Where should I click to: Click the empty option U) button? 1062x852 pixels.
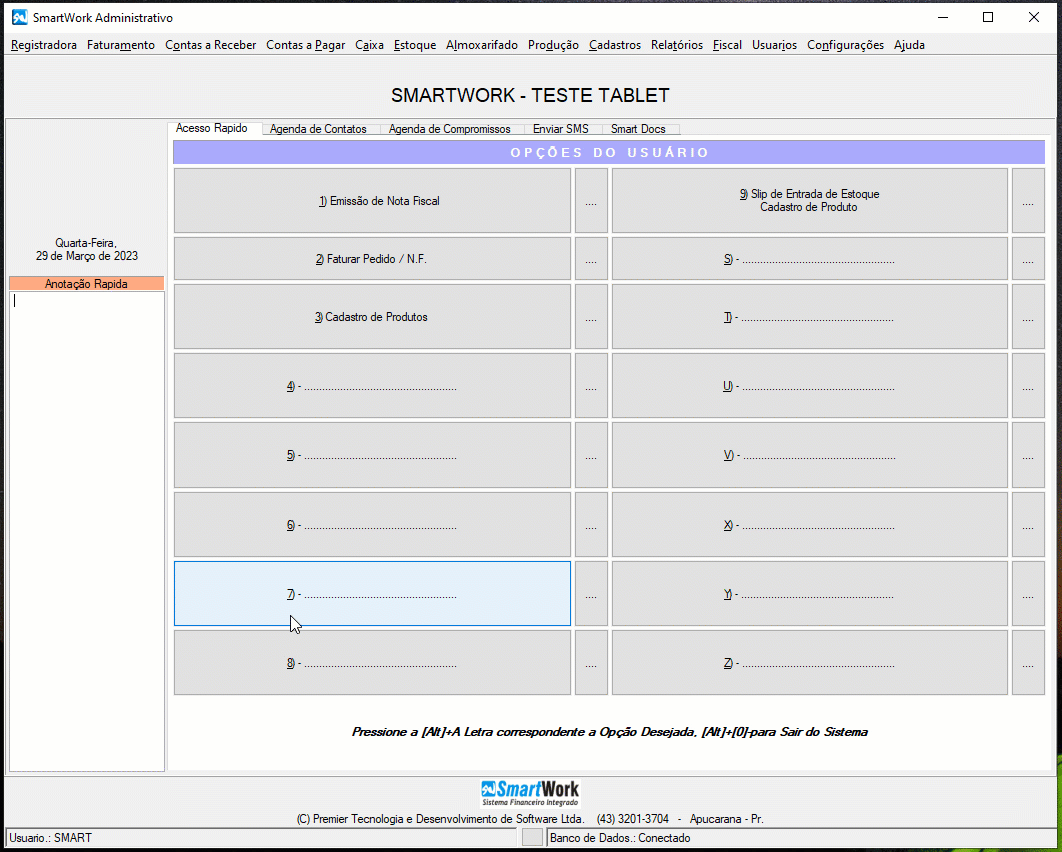(810, 385)
